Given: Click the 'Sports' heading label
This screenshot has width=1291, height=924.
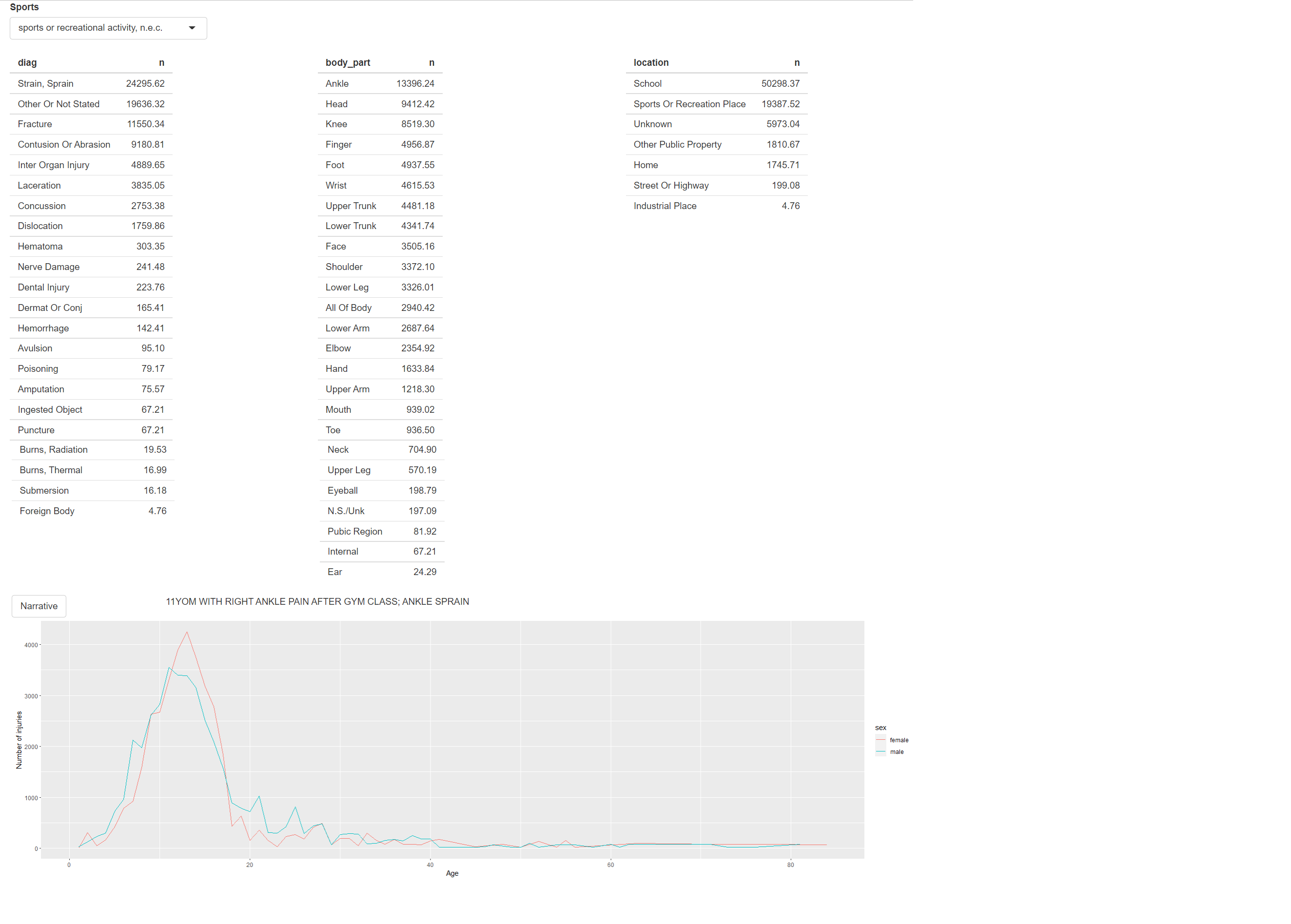Looking at the screenshot, I should coord(24,7).
